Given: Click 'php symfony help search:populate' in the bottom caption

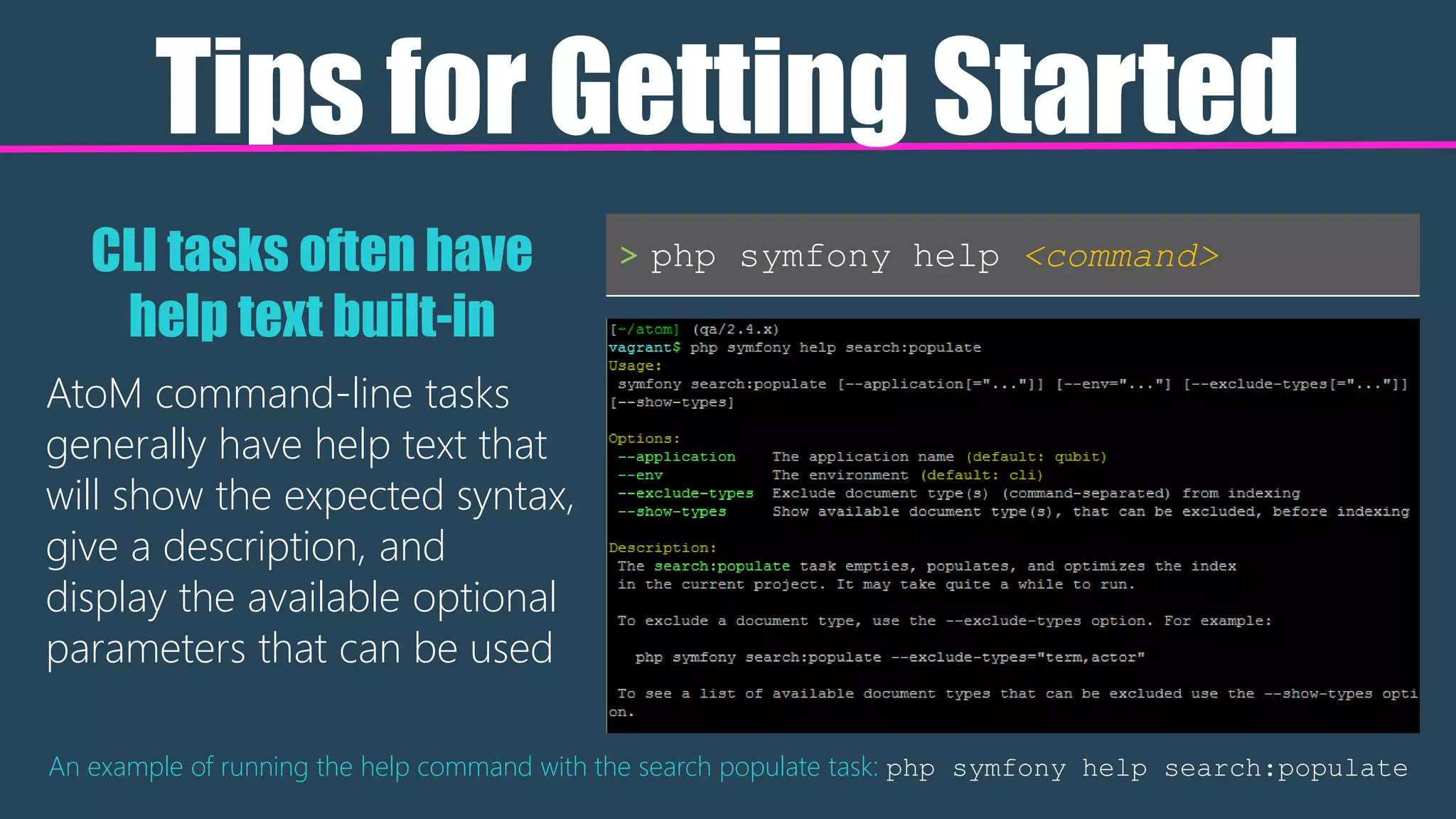Looking at the screenshot, I should [1147, 769].
